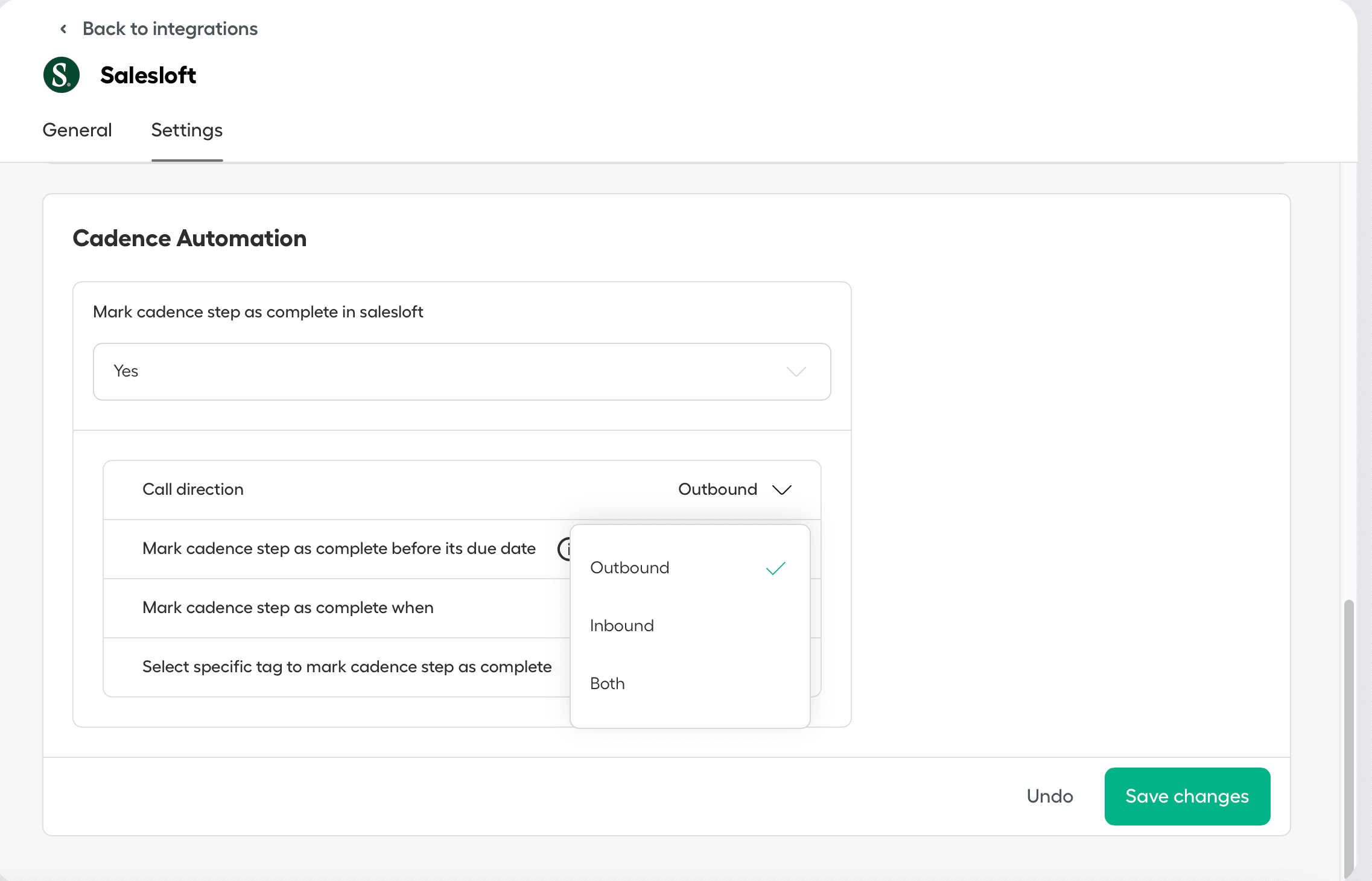Viewport: 1372px width, 881px height.
Task: Click the green checkmark beside Outbound
Action: (x=775, y=568)
